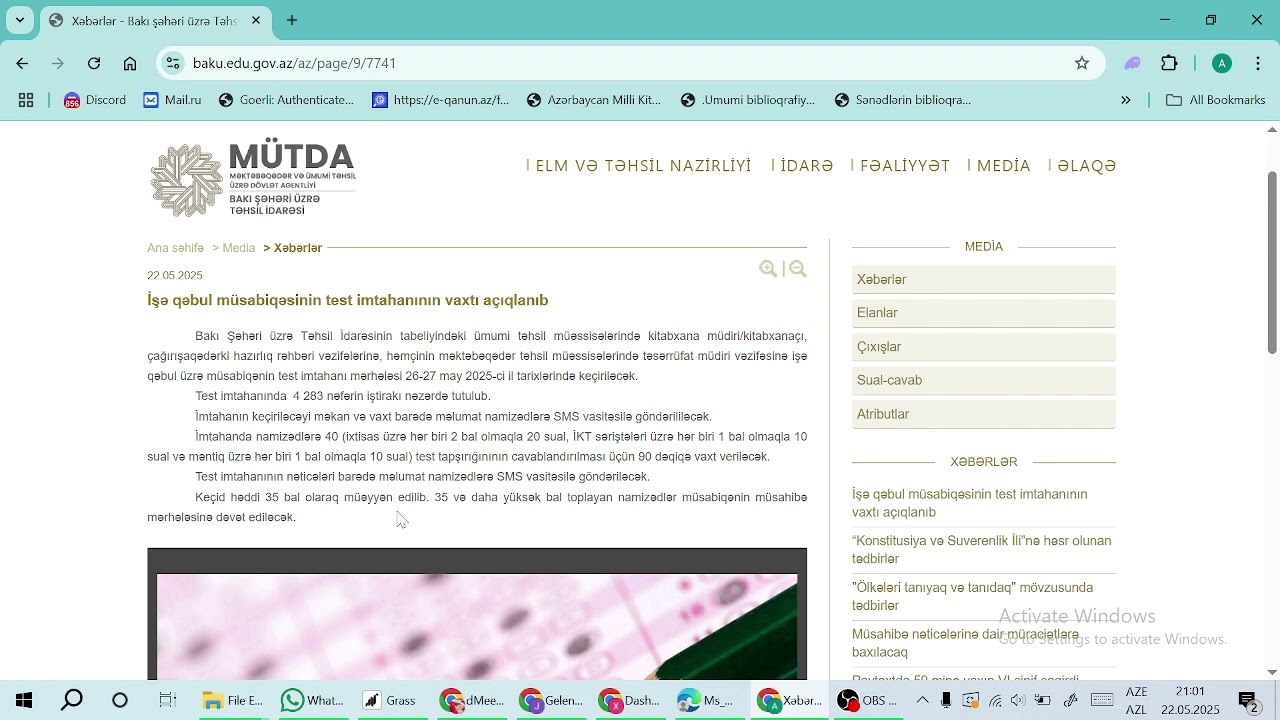Go to browser home page
1280x720 pixels.
[130, 63]
